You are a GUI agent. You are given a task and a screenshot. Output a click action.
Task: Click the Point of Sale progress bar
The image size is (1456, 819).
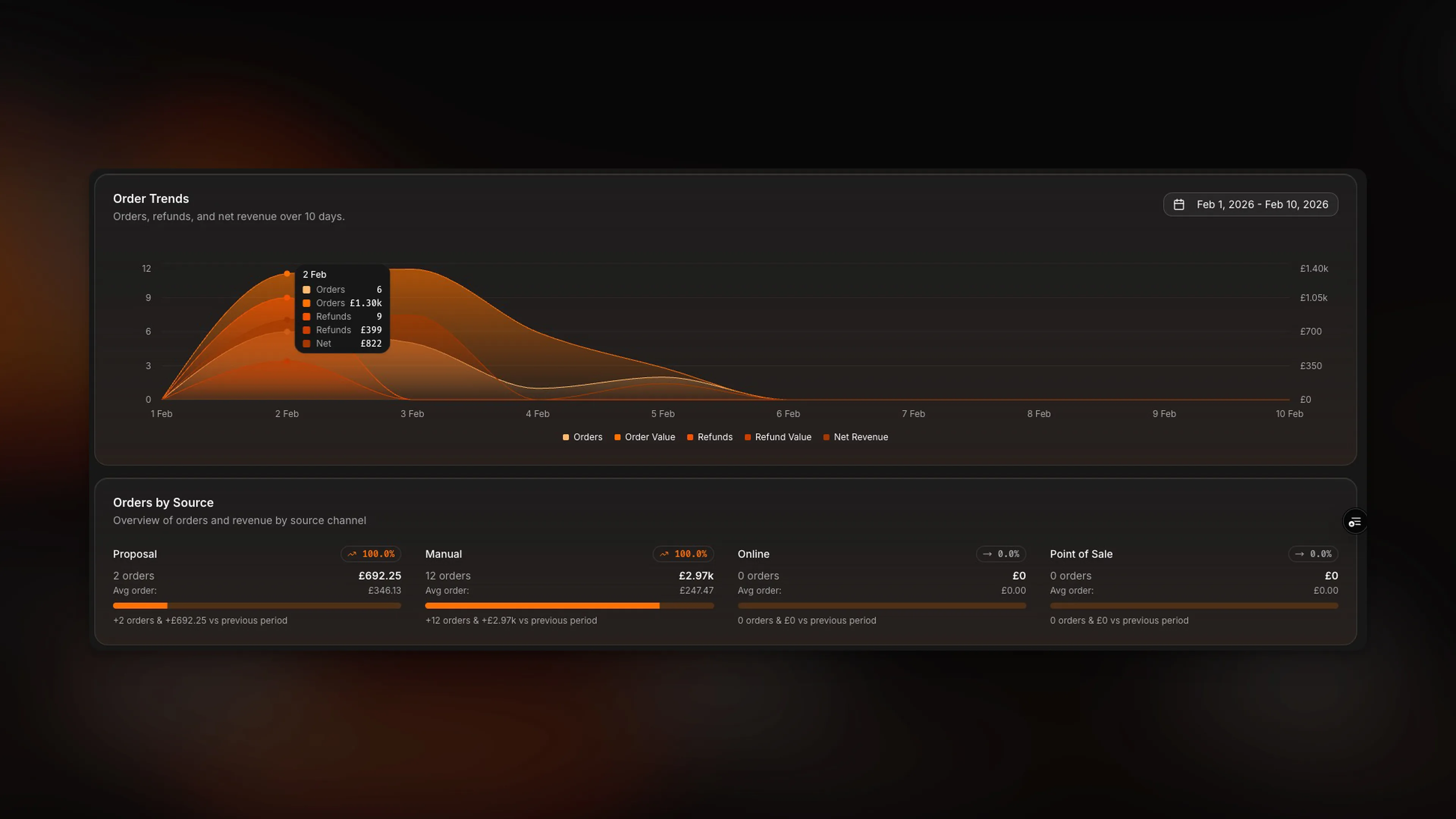coord(1194,606)
